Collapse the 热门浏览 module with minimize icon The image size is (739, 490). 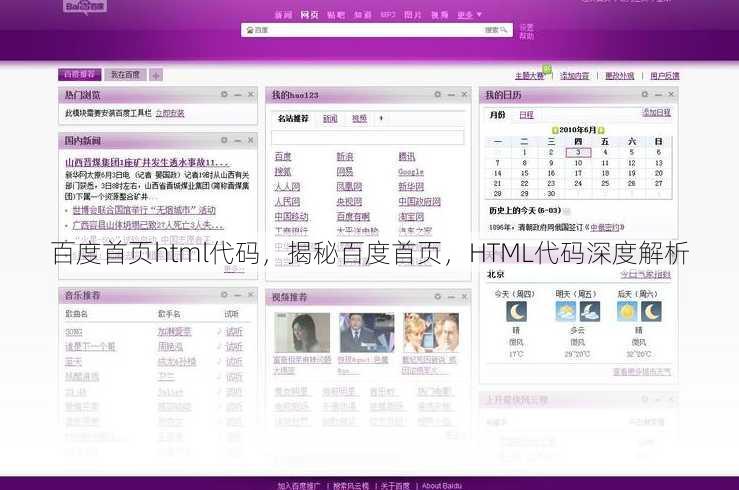(x=238, y=95)
